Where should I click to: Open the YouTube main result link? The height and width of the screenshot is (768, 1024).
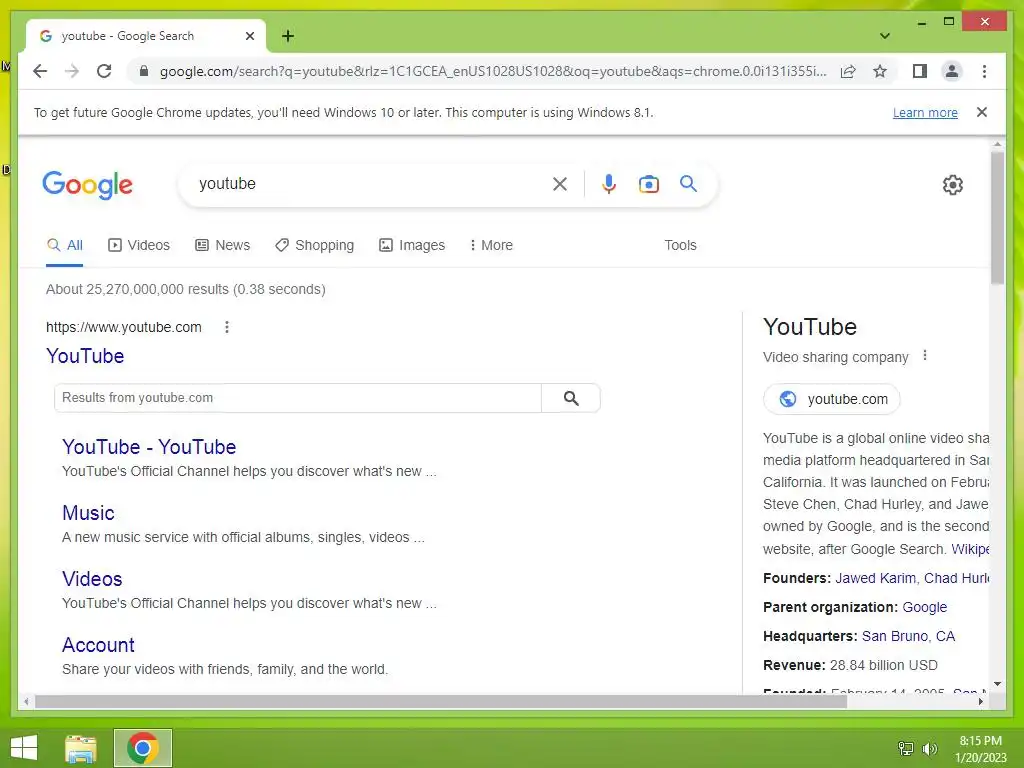[x=85, y=356]
